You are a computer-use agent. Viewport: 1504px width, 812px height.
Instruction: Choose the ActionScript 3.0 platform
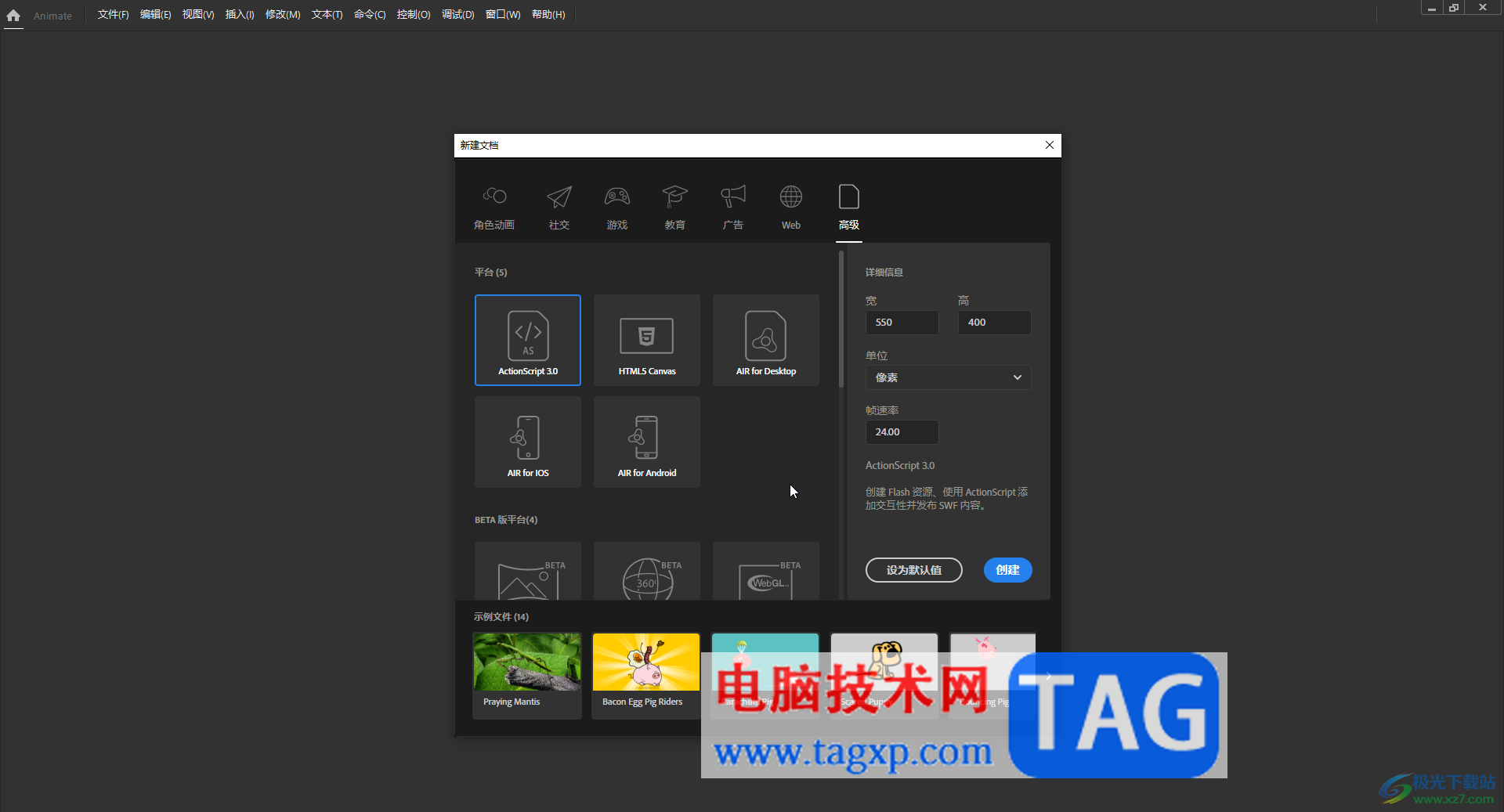(x=528, y=340)
